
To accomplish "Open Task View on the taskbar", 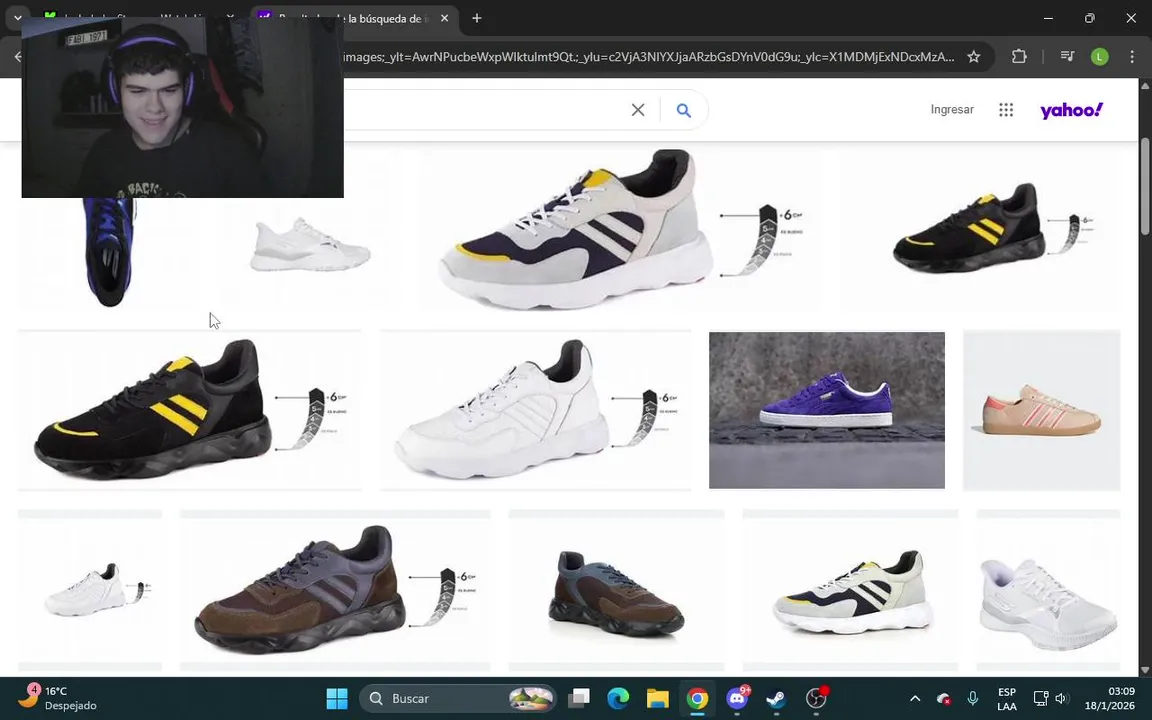I will pyautogui.click(x=579, y=698).
